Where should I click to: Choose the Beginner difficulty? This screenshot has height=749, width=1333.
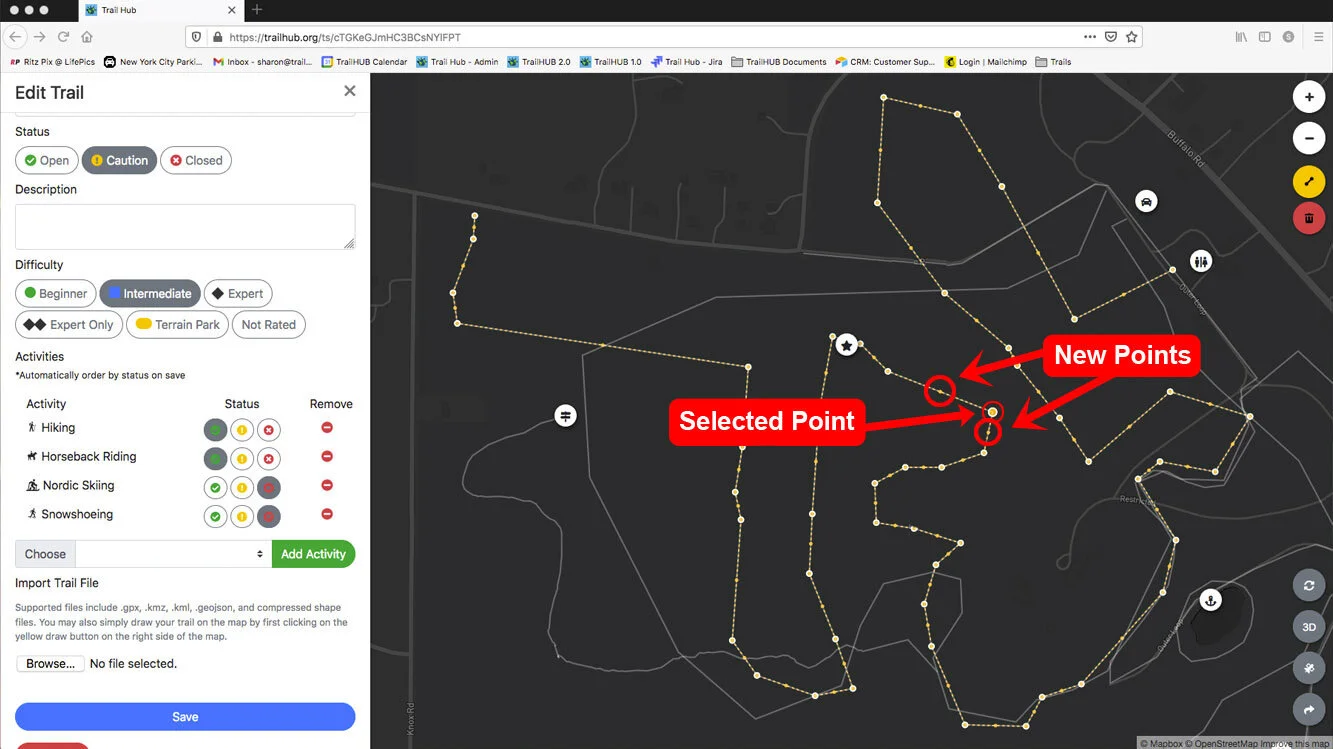pyautogui.click(x=56, y=294)
